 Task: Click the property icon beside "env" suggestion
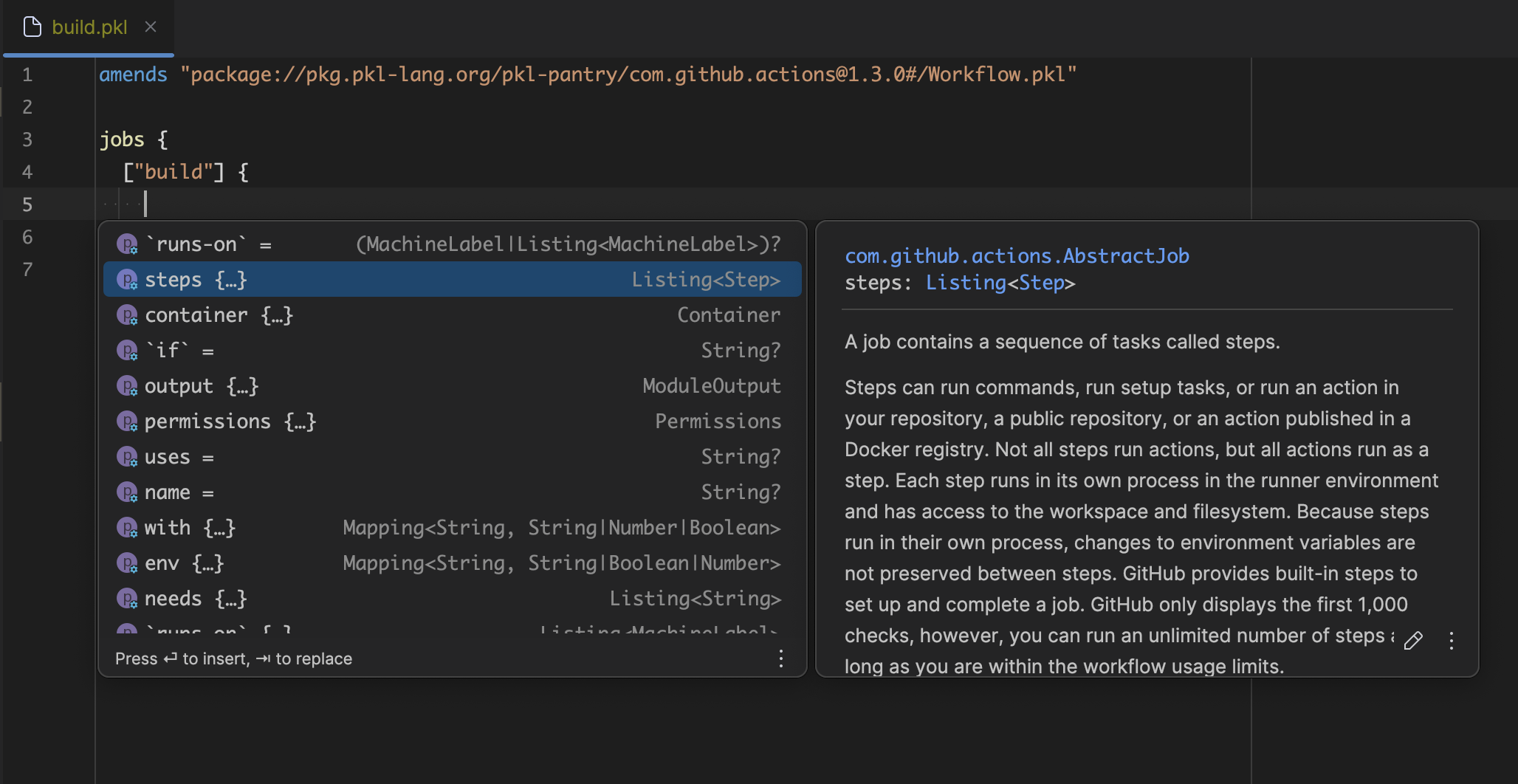(127, 563)
